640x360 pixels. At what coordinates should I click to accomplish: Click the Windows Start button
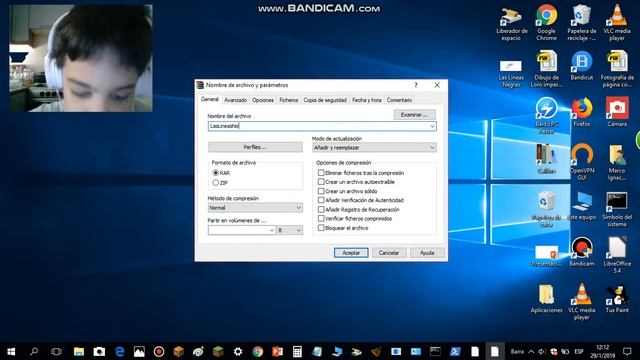coord(11,351)
